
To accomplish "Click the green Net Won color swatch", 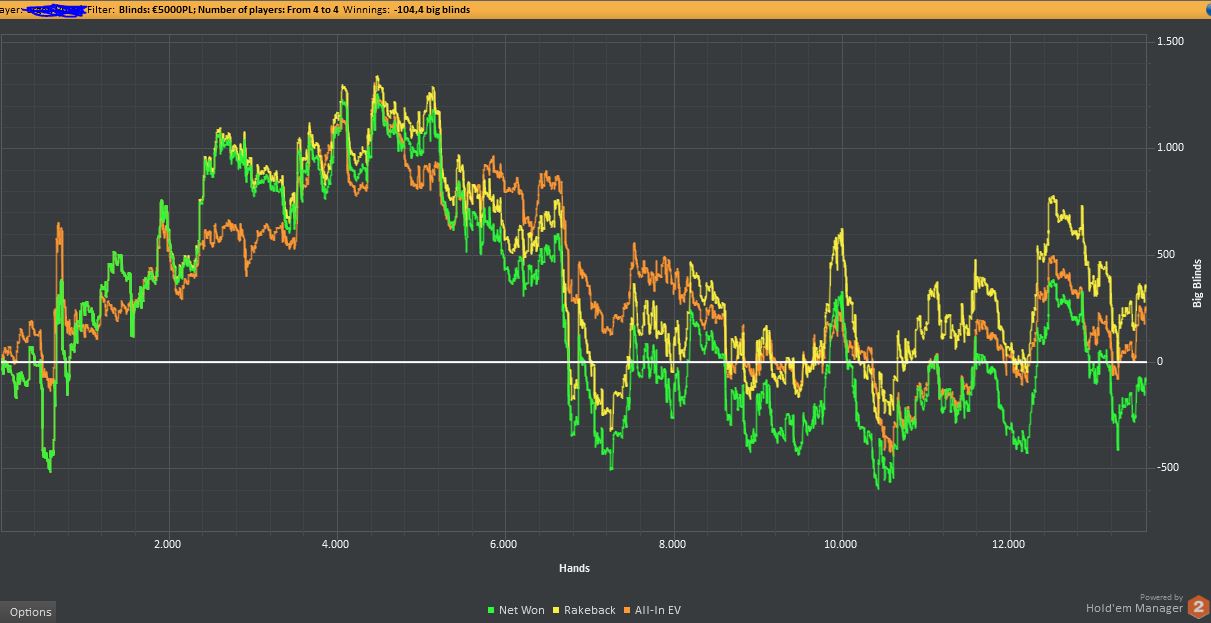I will 491,610.
